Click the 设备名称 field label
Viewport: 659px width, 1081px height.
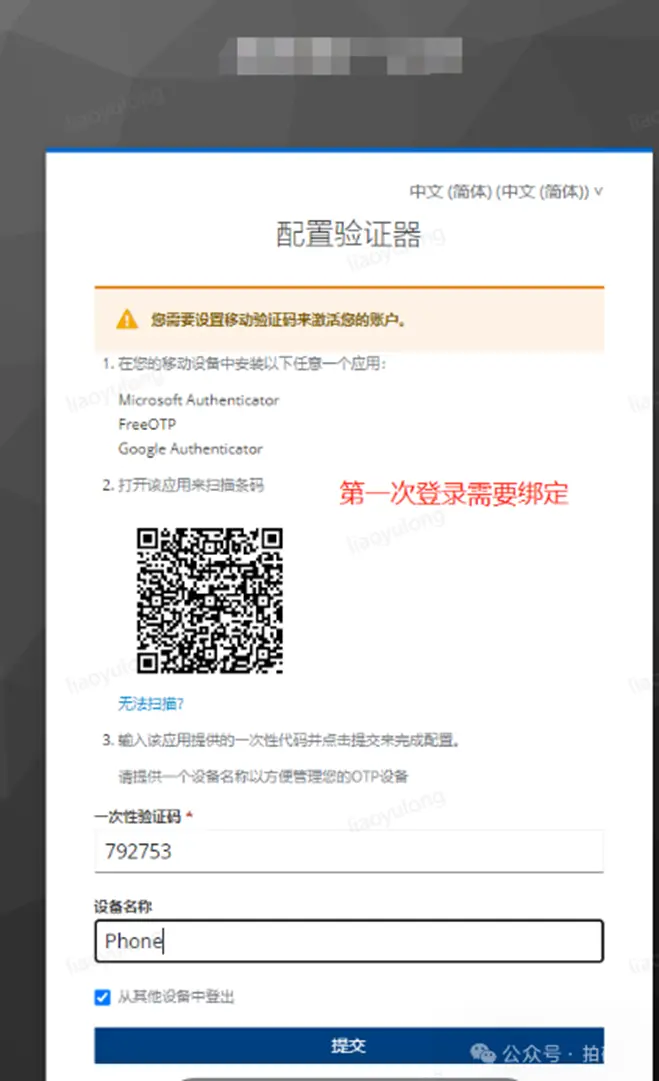click(x=123, y=907)
